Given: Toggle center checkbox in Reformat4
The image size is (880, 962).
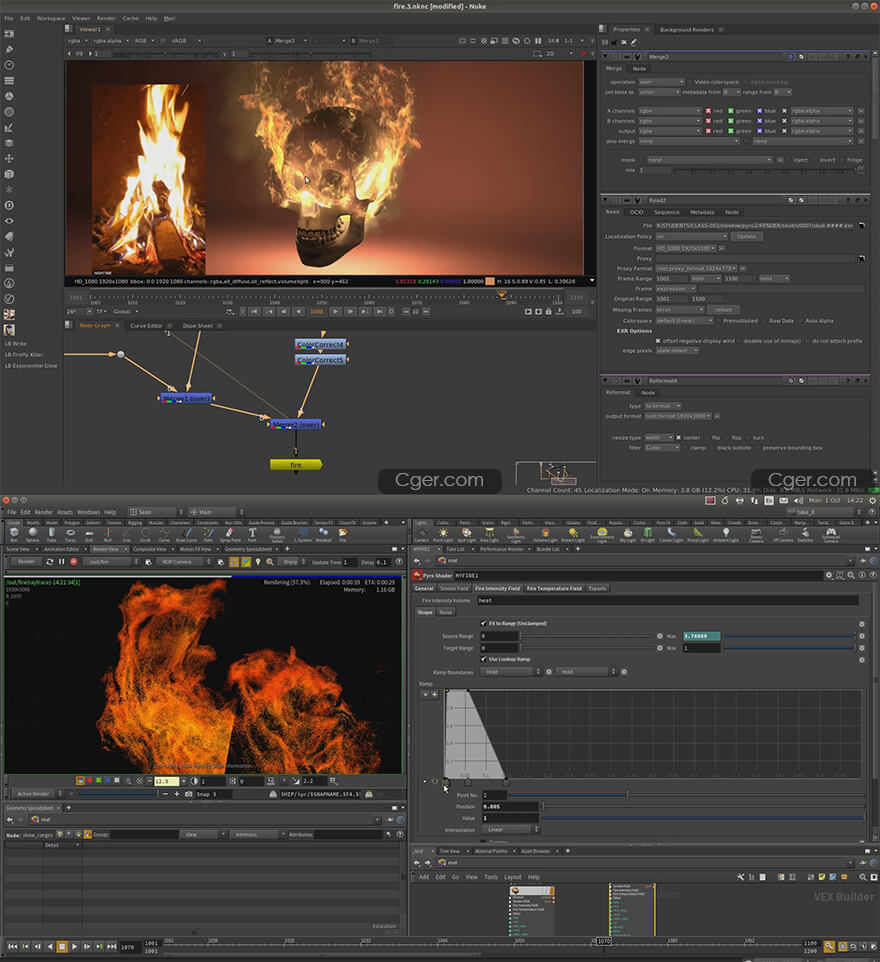Looking at the screenshot, I should (x=678, y=438).
